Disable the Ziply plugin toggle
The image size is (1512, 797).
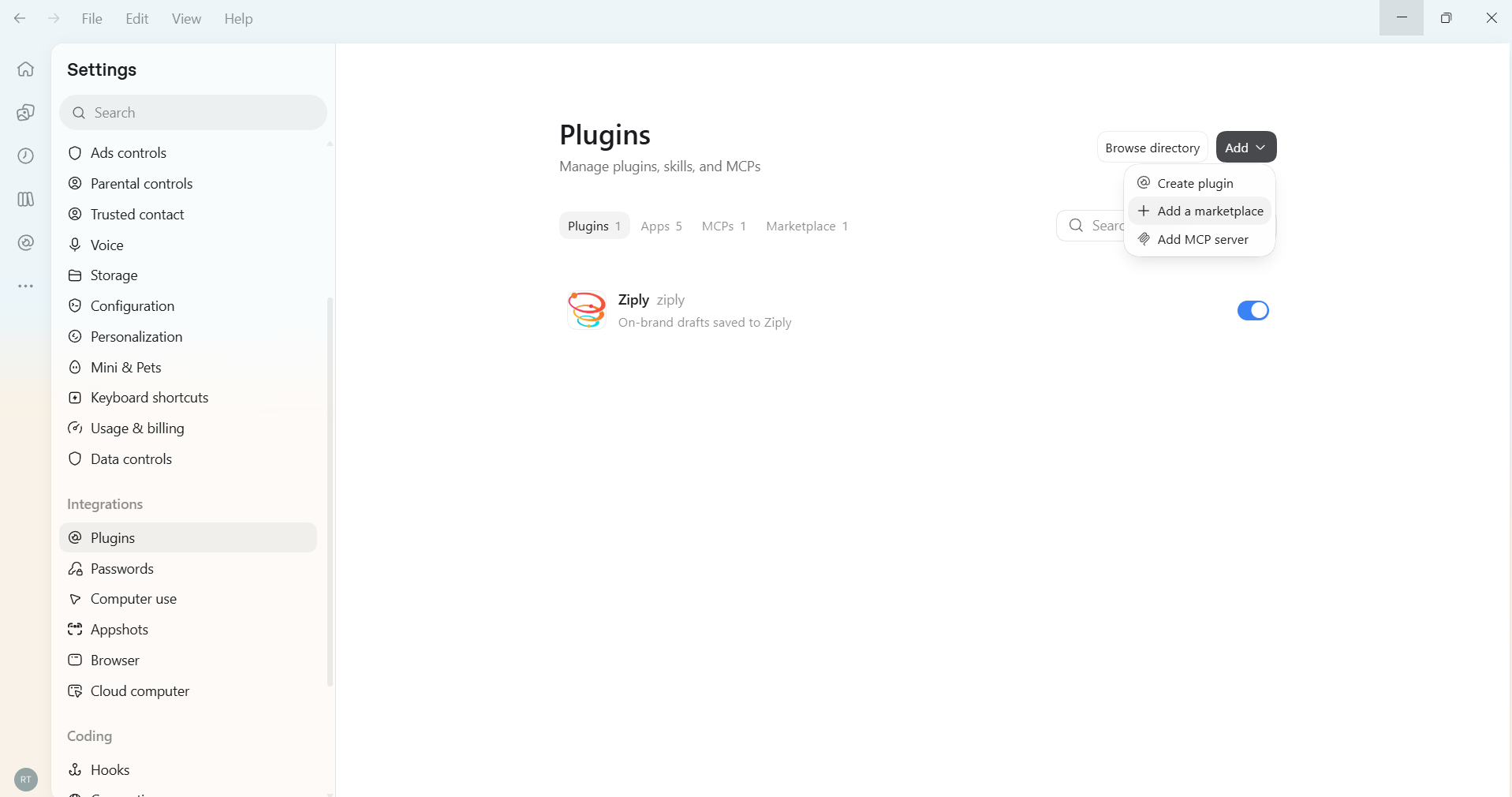pos(1253,310)
